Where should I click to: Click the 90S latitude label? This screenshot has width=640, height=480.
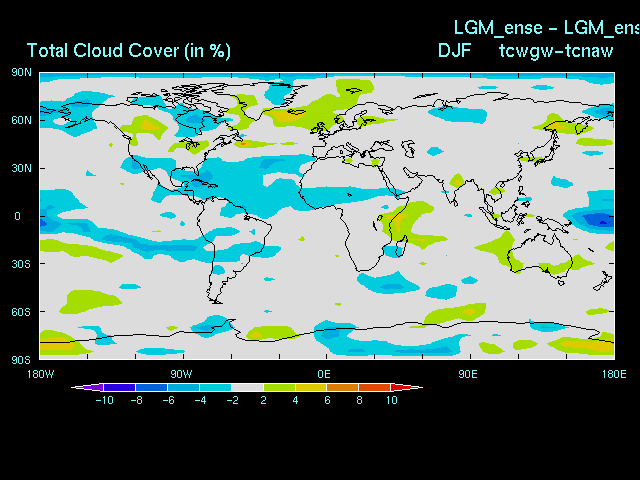point(21,360)
